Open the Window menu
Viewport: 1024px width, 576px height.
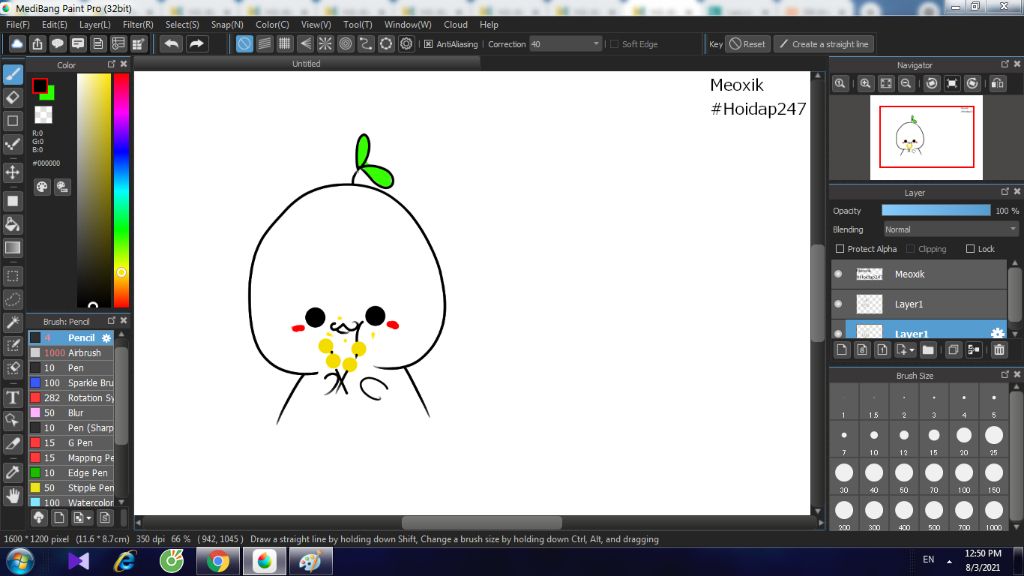point(408,25)
